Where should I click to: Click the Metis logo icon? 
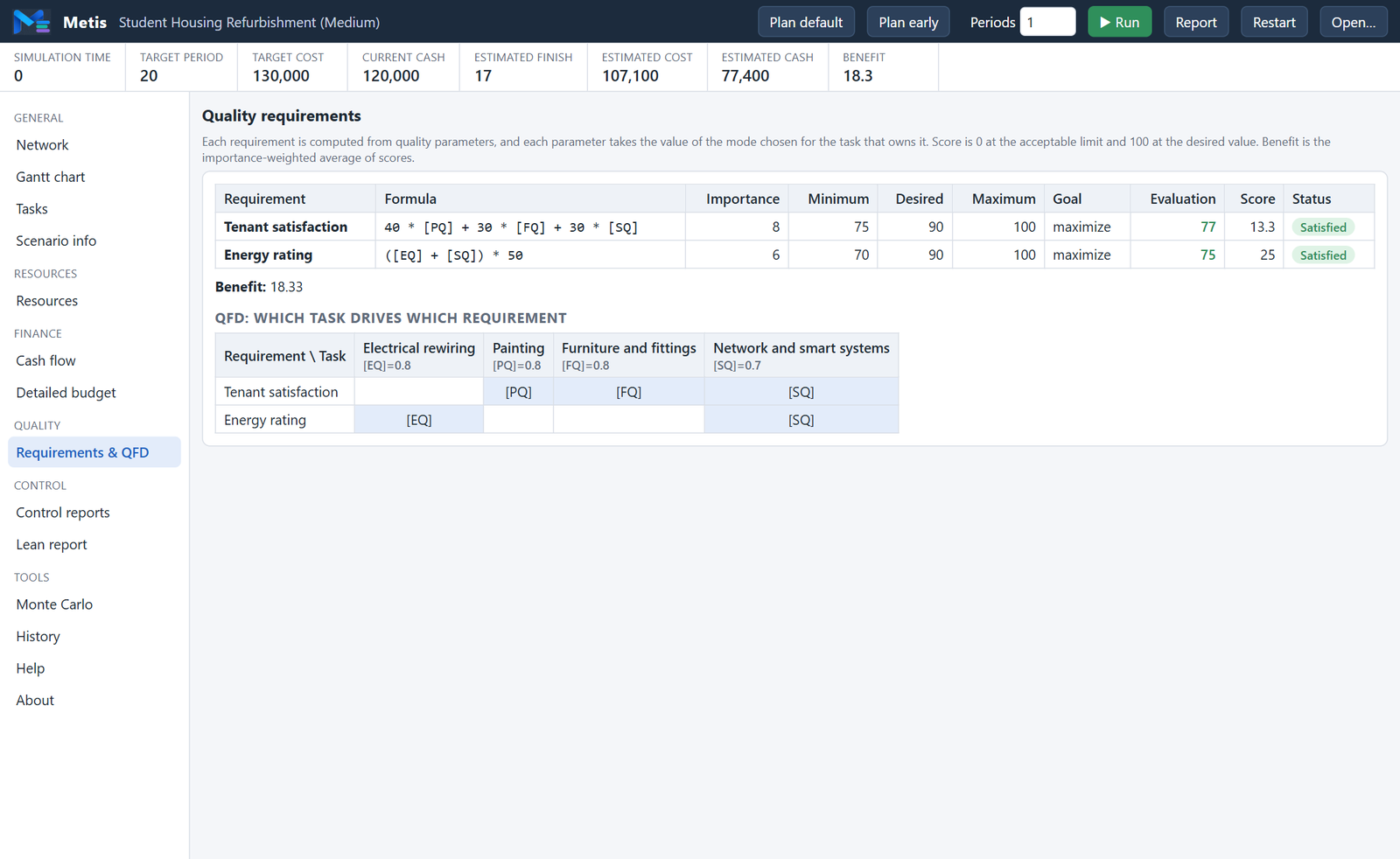(x=31, y=22)
